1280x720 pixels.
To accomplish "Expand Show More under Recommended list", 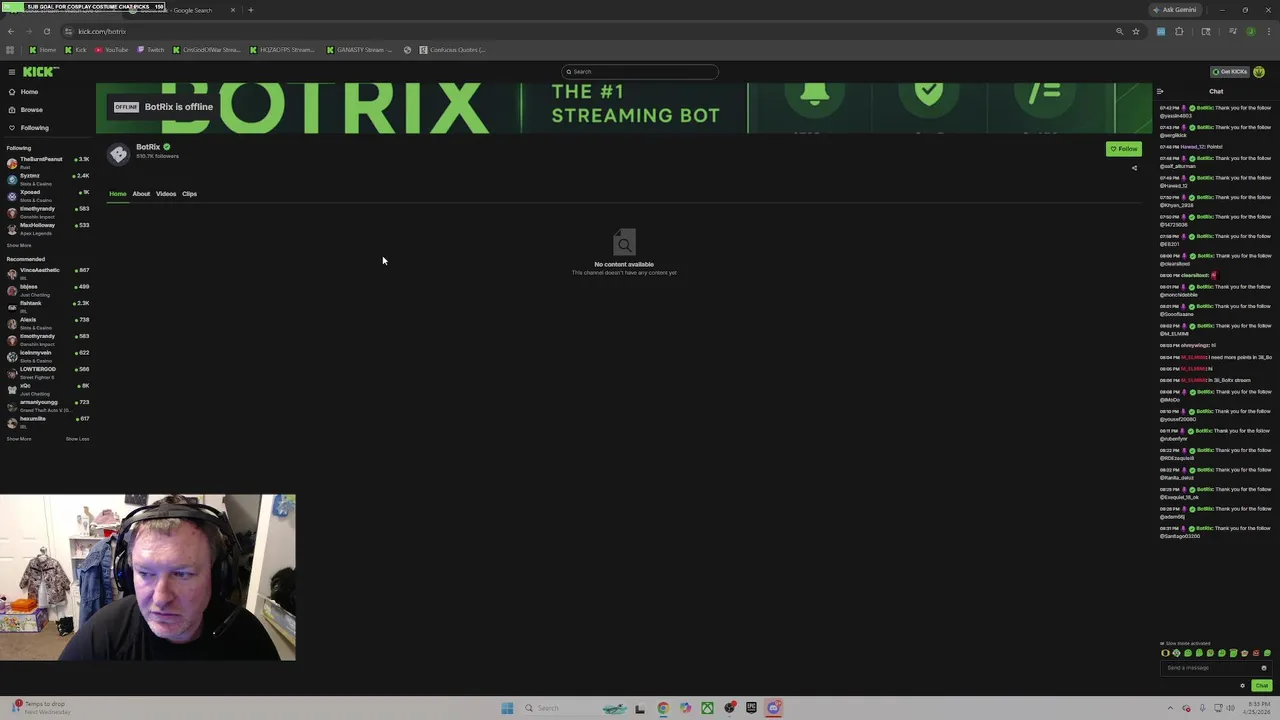I will 19,439.
